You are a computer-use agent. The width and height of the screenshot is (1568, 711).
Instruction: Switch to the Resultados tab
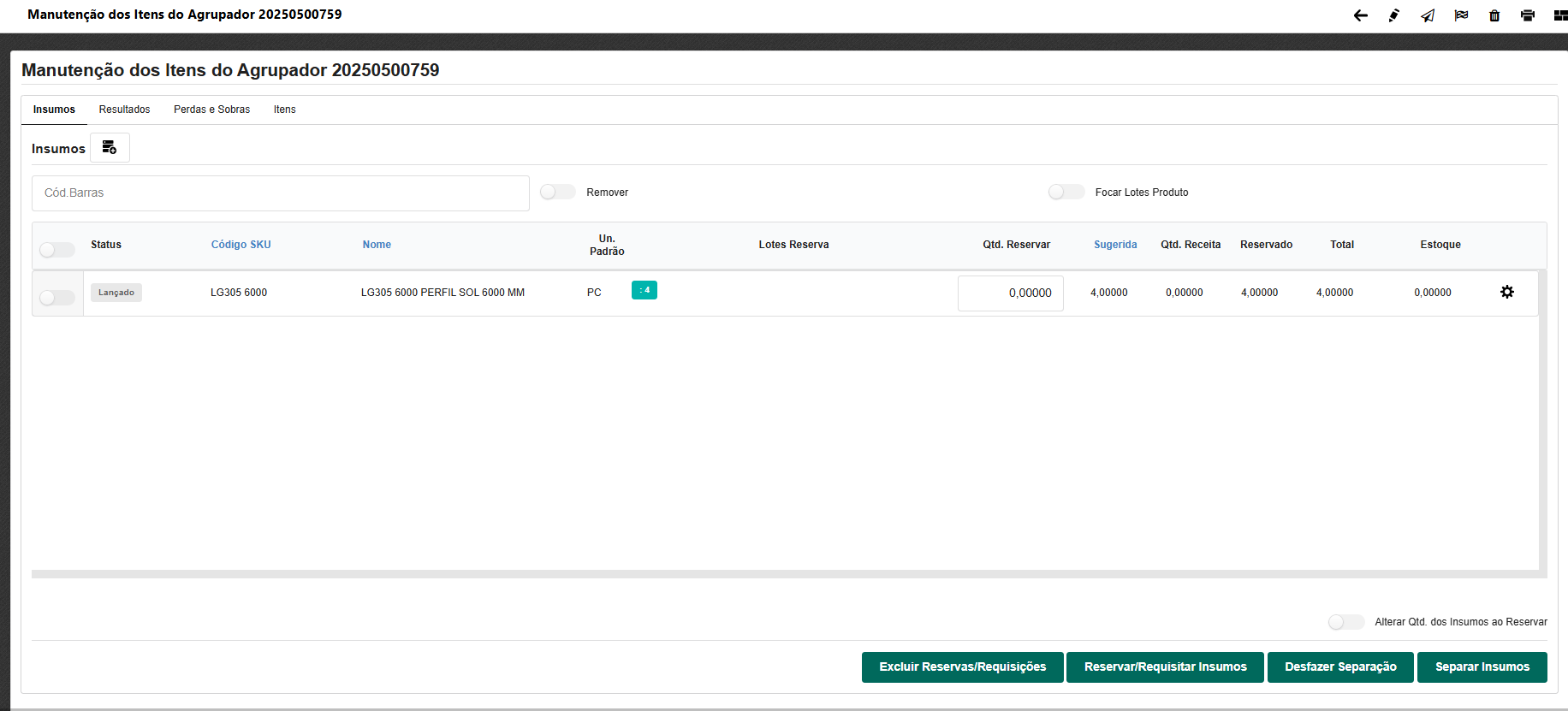point(124,110)
